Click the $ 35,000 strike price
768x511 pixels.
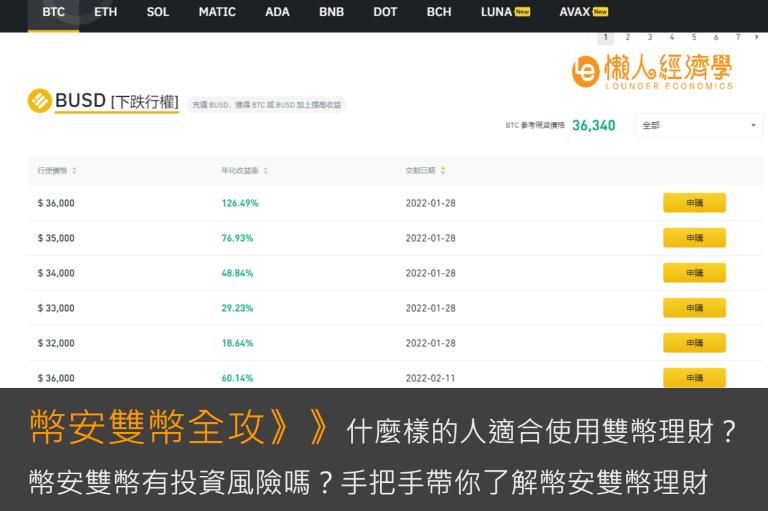coord(56,238)
